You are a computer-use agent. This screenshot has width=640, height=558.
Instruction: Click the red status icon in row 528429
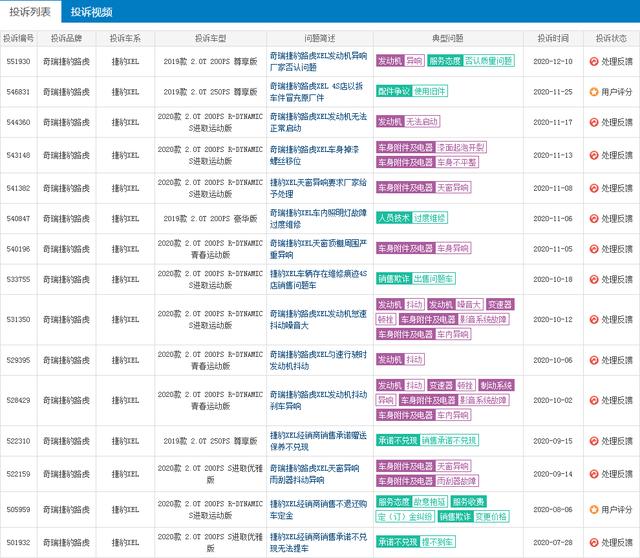click(x=594, y=400)
